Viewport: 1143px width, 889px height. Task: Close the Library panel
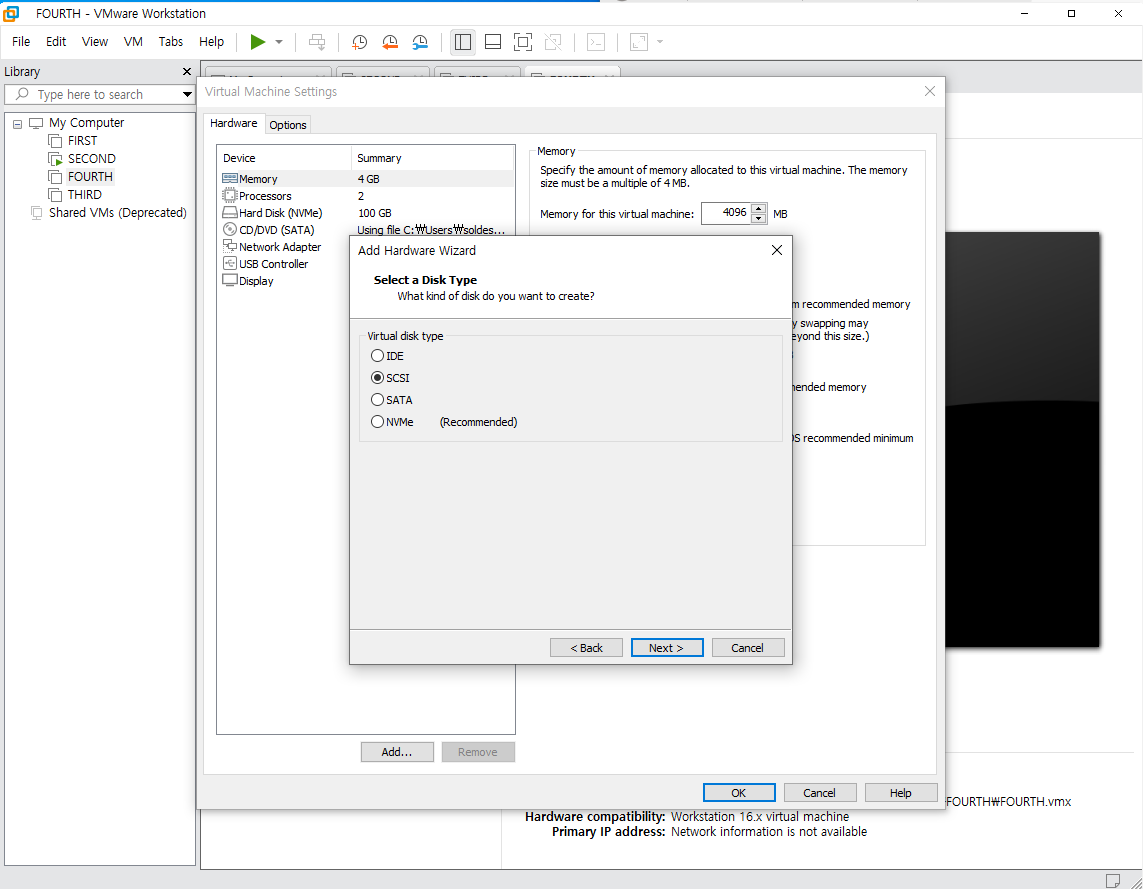coord(187,71)
